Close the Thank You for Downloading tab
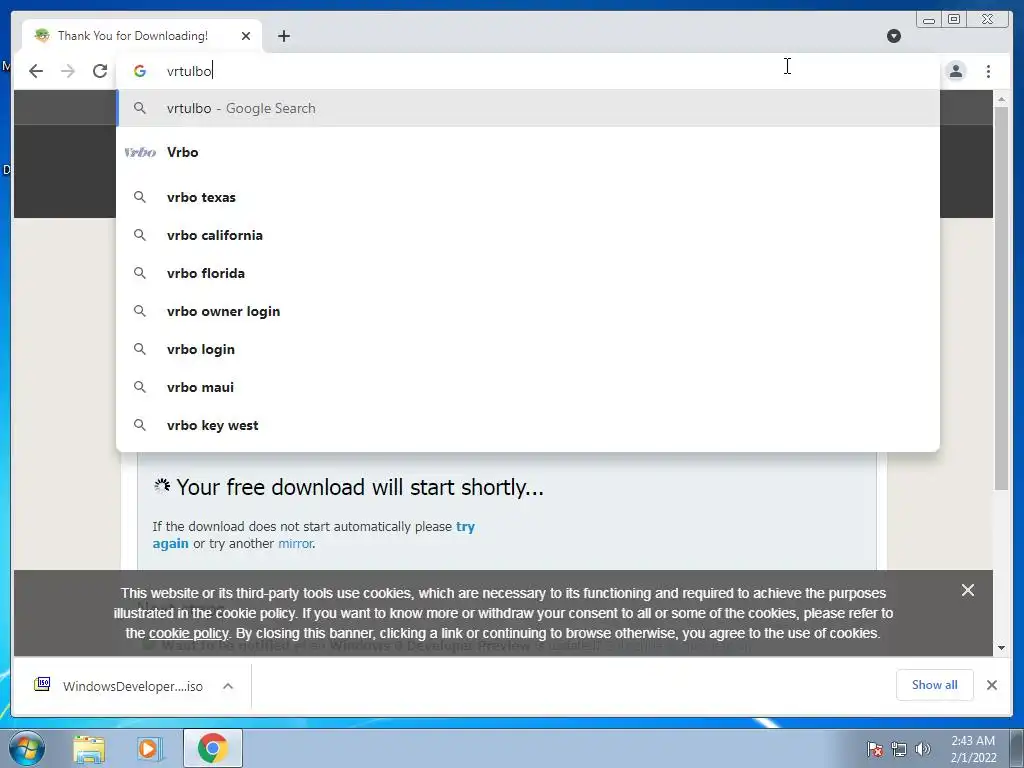The width and height of the screenshot is (1024, 768). 246,36
